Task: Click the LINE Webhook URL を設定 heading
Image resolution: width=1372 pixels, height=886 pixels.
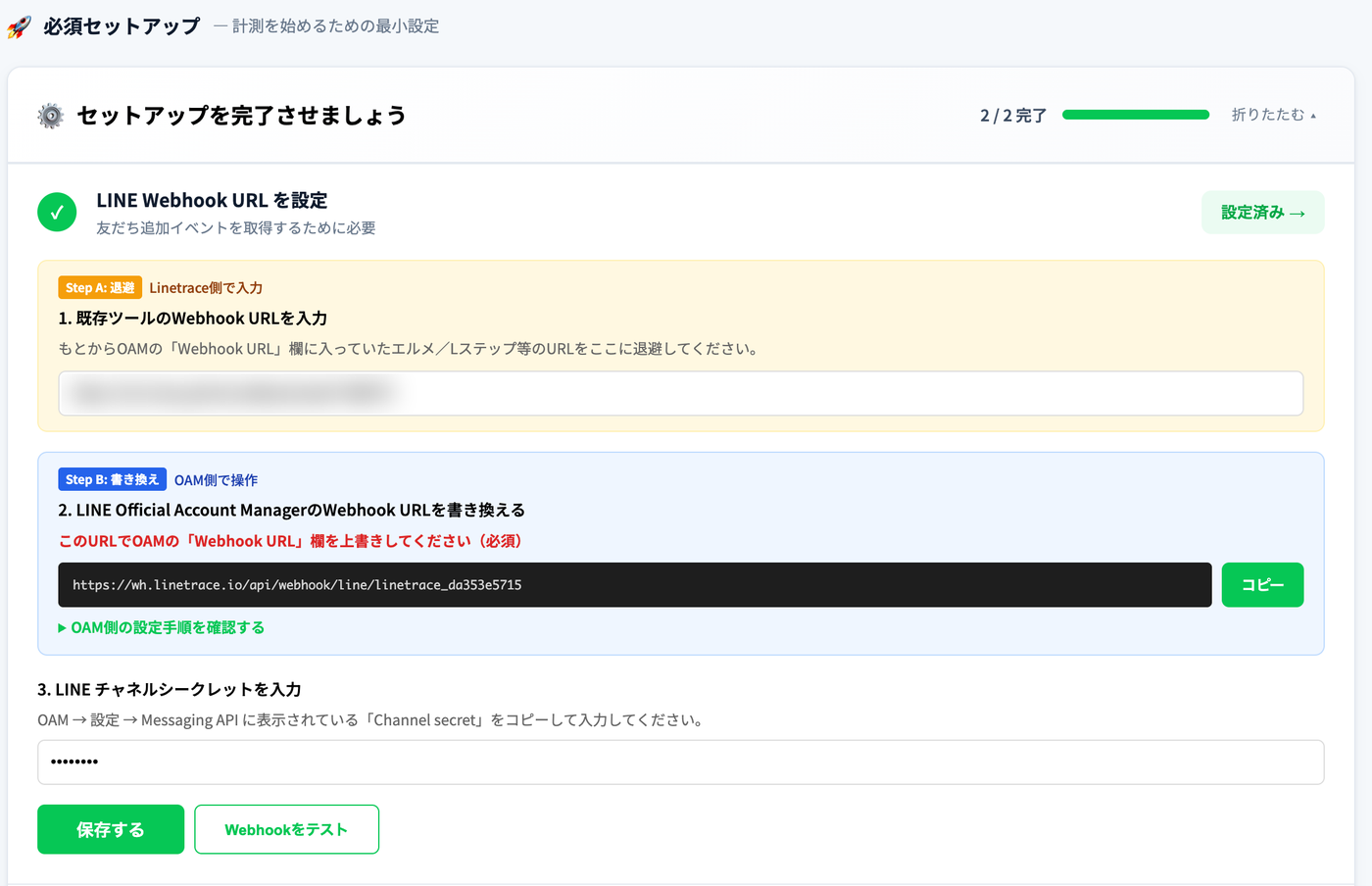Action: 212,200
